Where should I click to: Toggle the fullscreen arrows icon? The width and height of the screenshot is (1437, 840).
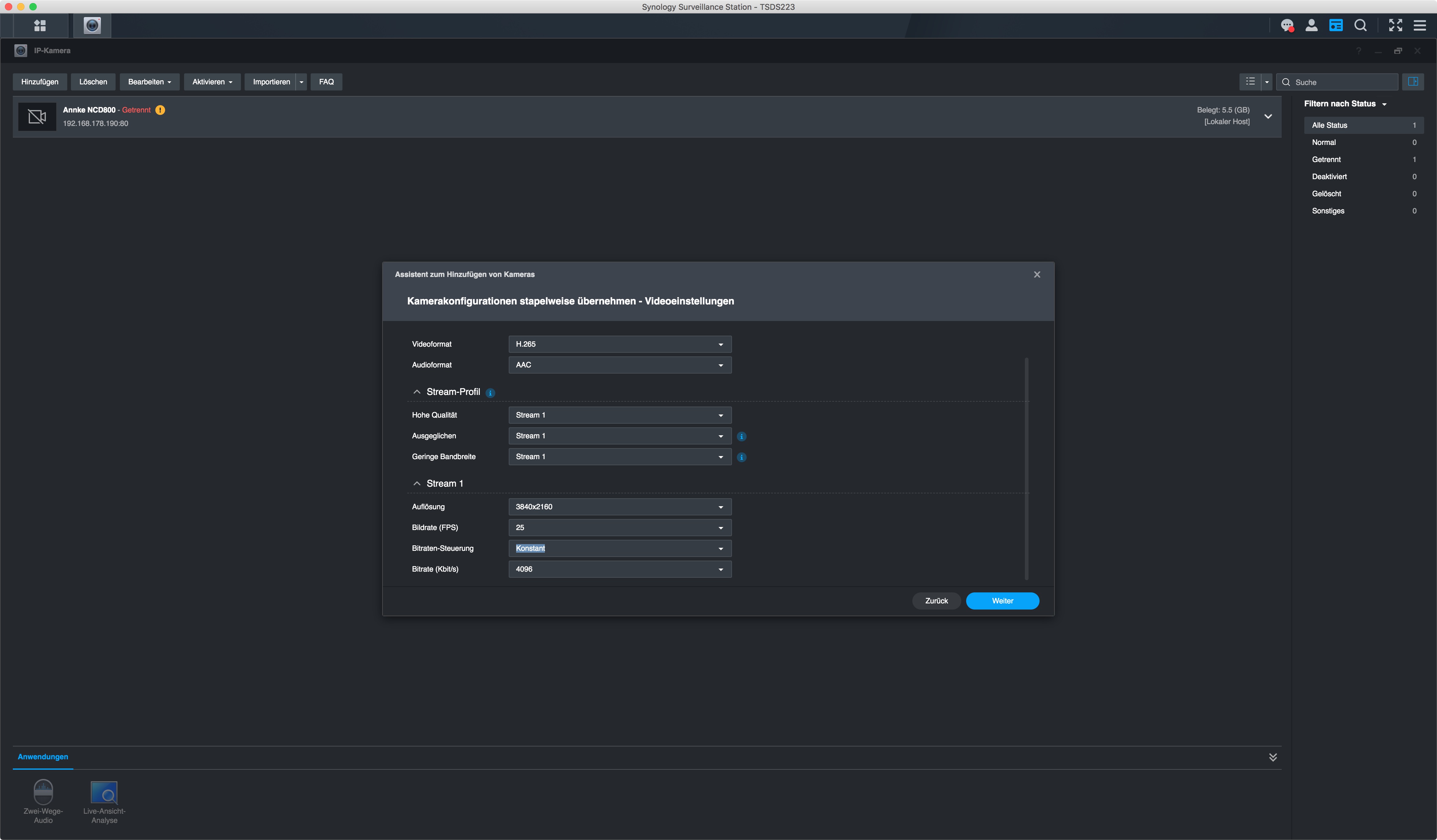[1395, 26]
